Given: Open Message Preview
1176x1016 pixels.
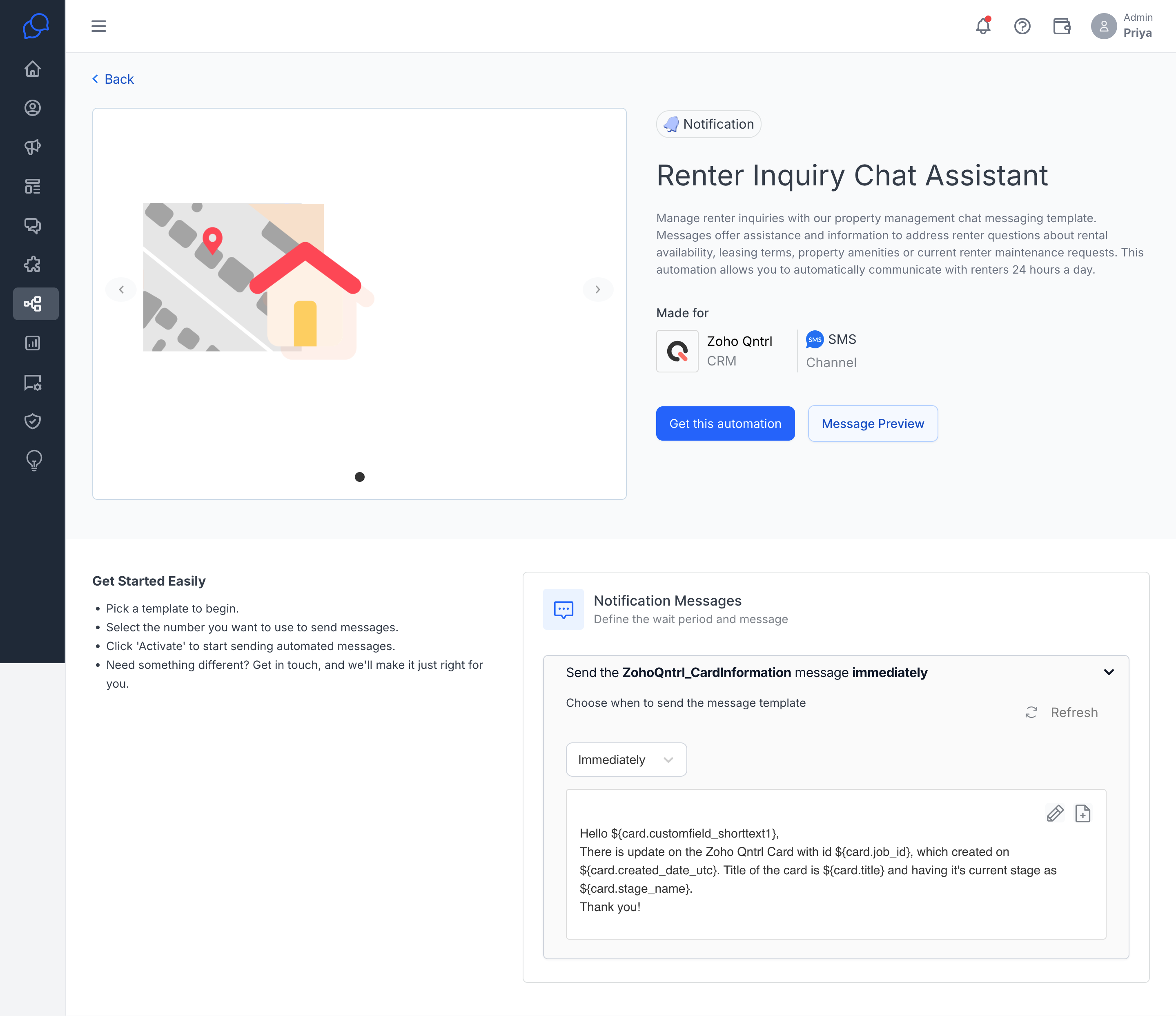Looking at the screenshot, I should click(x=872, y=423).
